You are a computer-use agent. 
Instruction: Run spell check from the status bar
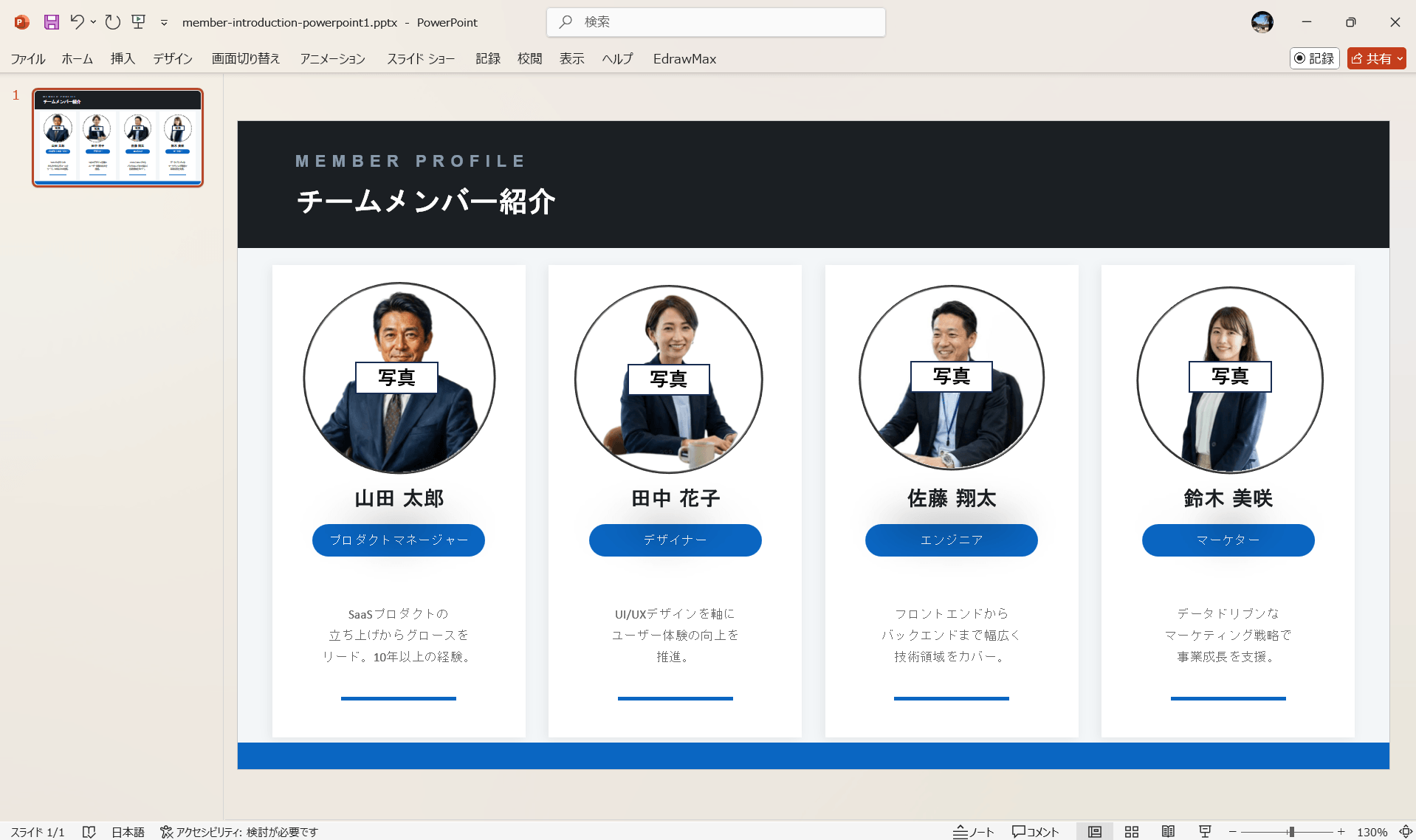pyautogui.click(x=89, y=831)
